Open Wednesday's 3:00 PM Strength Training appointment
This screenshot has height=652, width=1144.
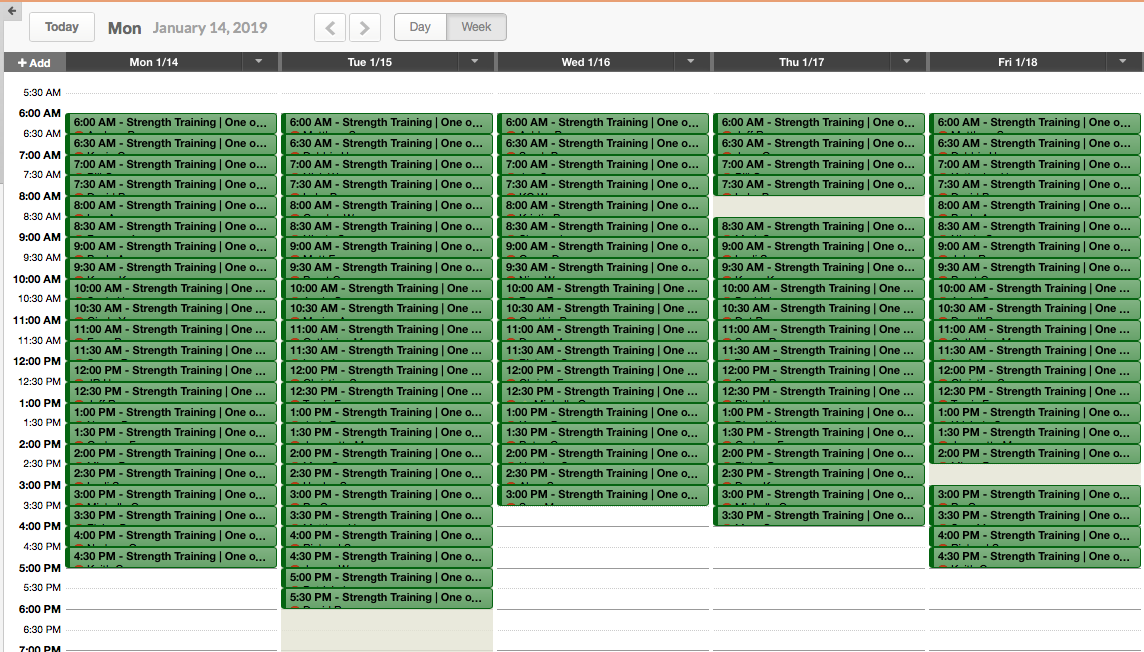[603, 495]
